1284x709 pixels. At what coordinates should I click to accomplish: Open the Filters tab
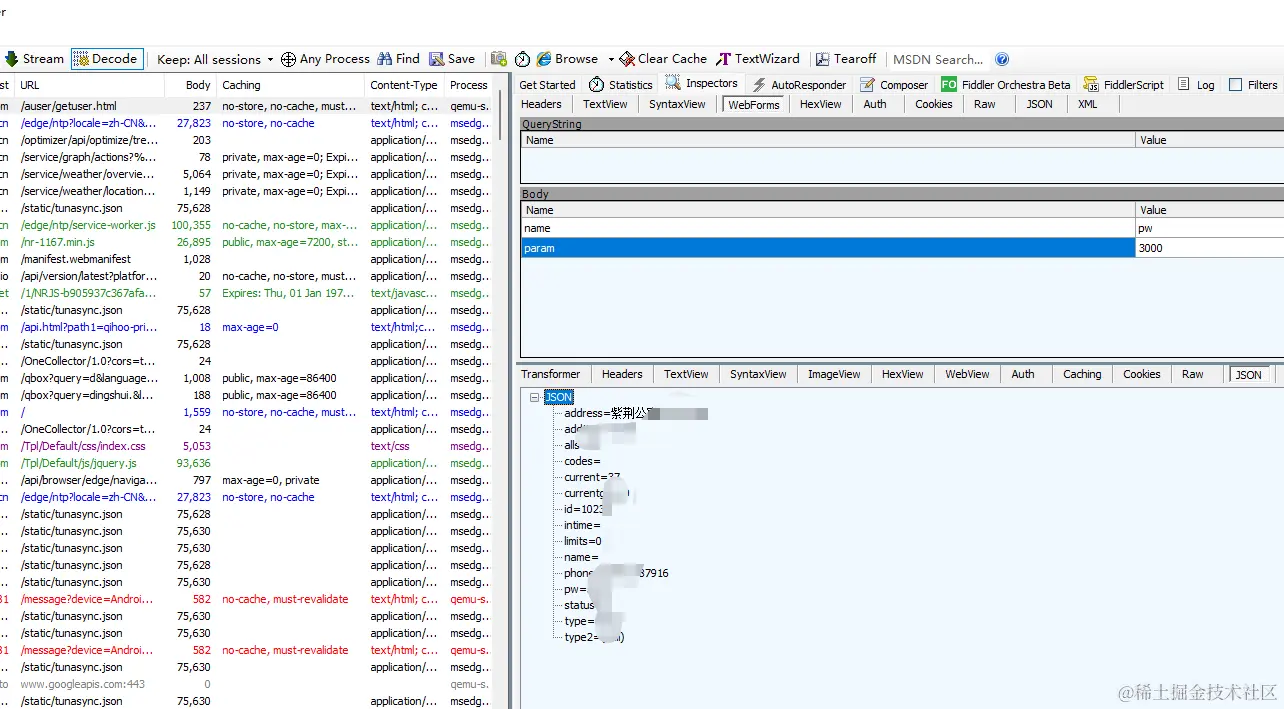coord(1253,85)
